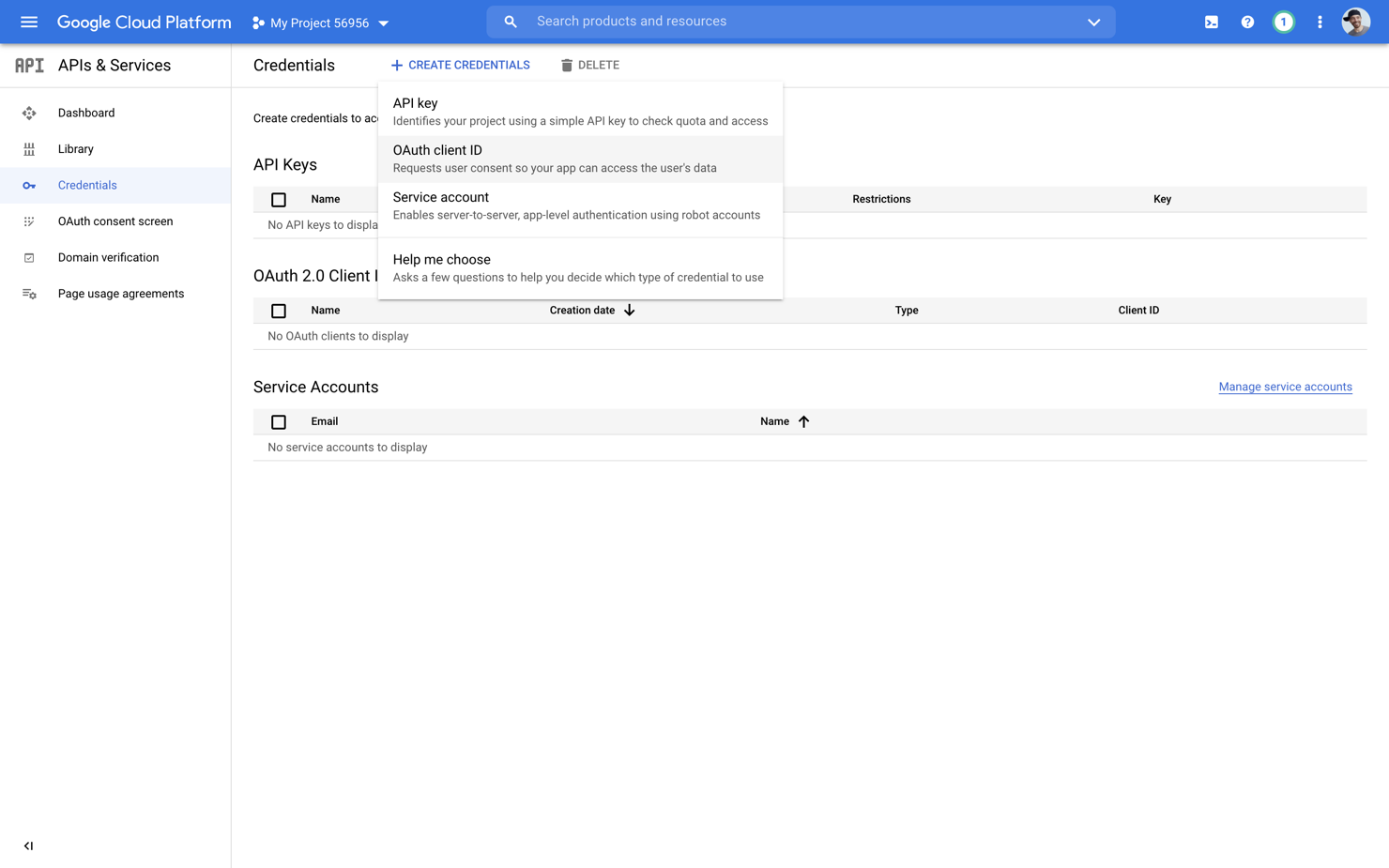The width and height of the screenshot is (1389, 868).
Task: Open the My Project 56956 project selector
Action: pos(319,22)
